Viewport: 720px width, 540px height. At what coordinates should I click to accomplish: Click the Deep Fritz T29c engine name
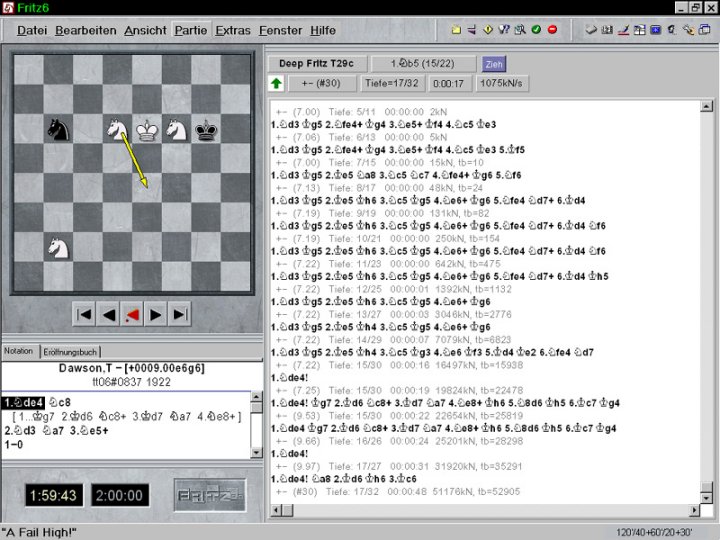[316, 64]
